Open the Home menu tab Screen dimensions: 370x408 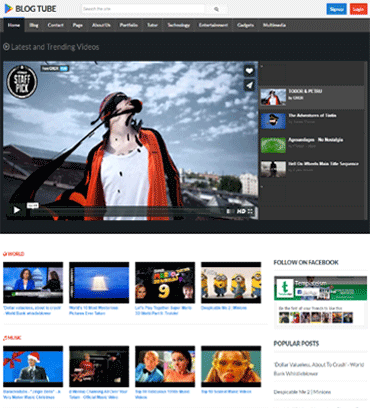(14, 25)
